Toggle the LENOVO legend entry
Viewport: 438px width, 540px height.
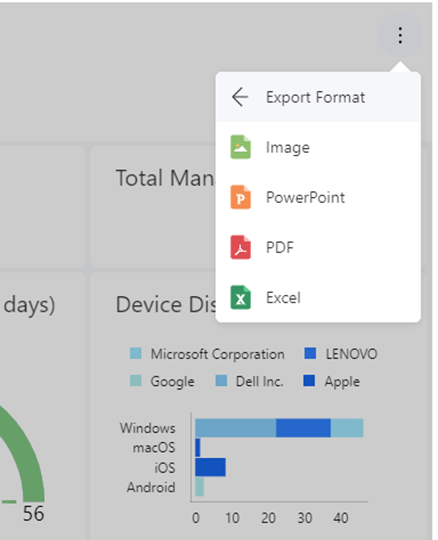pos(341,354)
